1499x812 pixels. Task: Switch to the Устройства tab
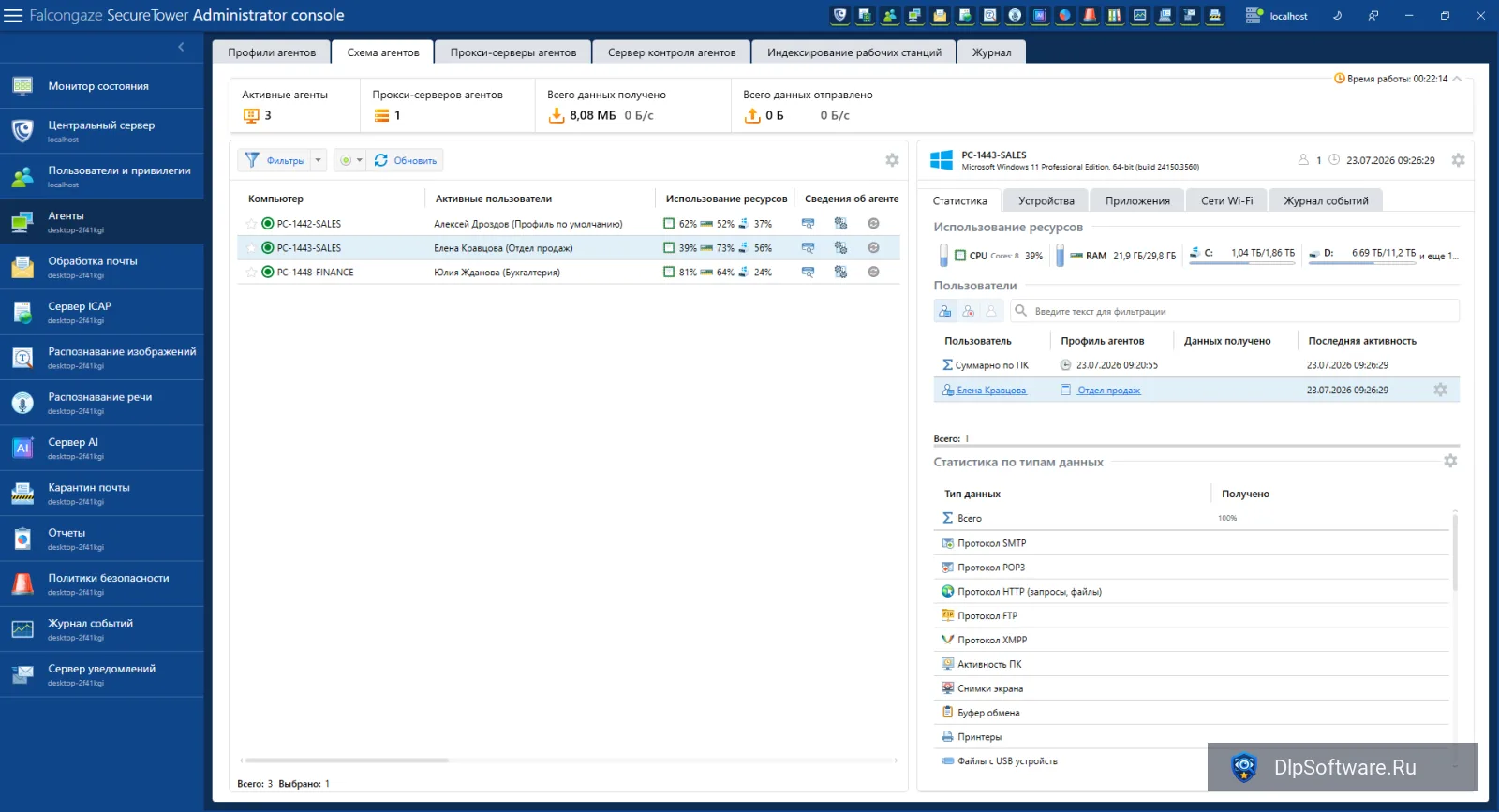point(1046,200)
